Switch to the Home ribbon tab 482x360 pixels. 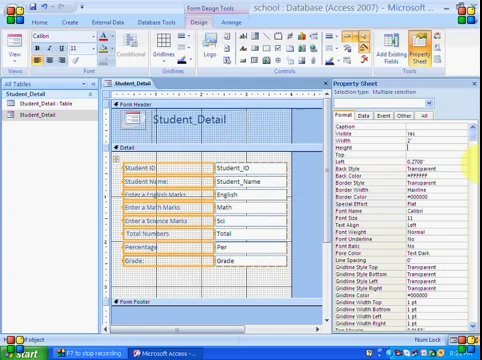(39, 22)
